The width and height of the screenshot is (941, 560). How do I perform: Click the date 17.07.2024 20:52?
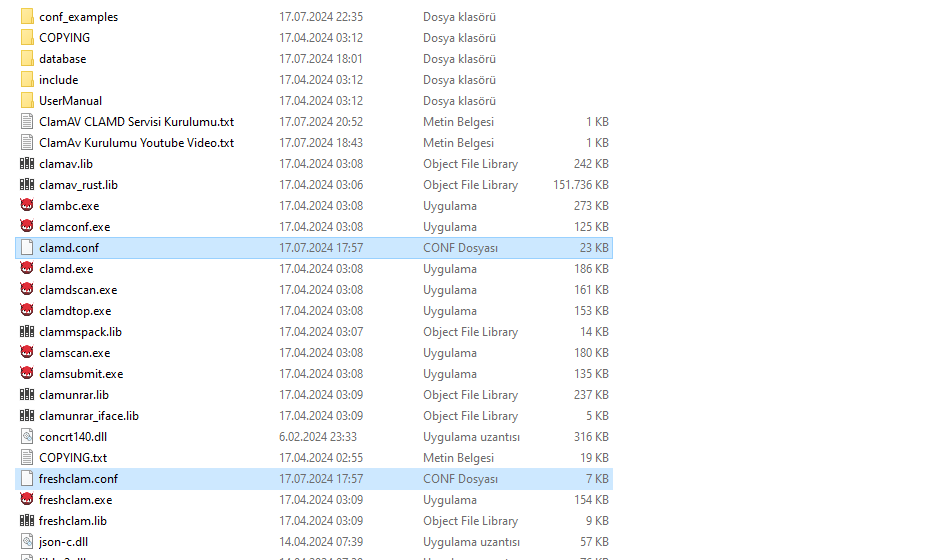click(x=321, y=122)
